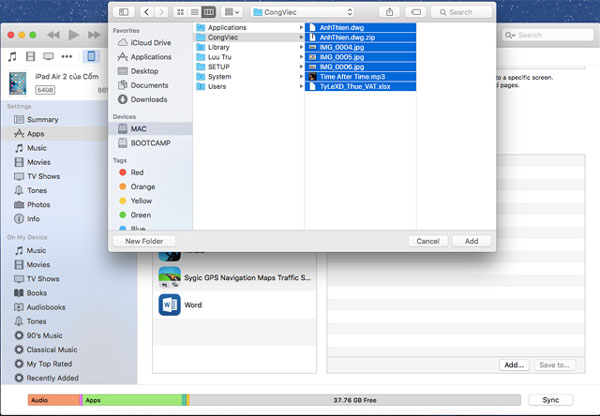Open TV Shows library icon in iTunes
600x416 pixels.
(48, 57)
